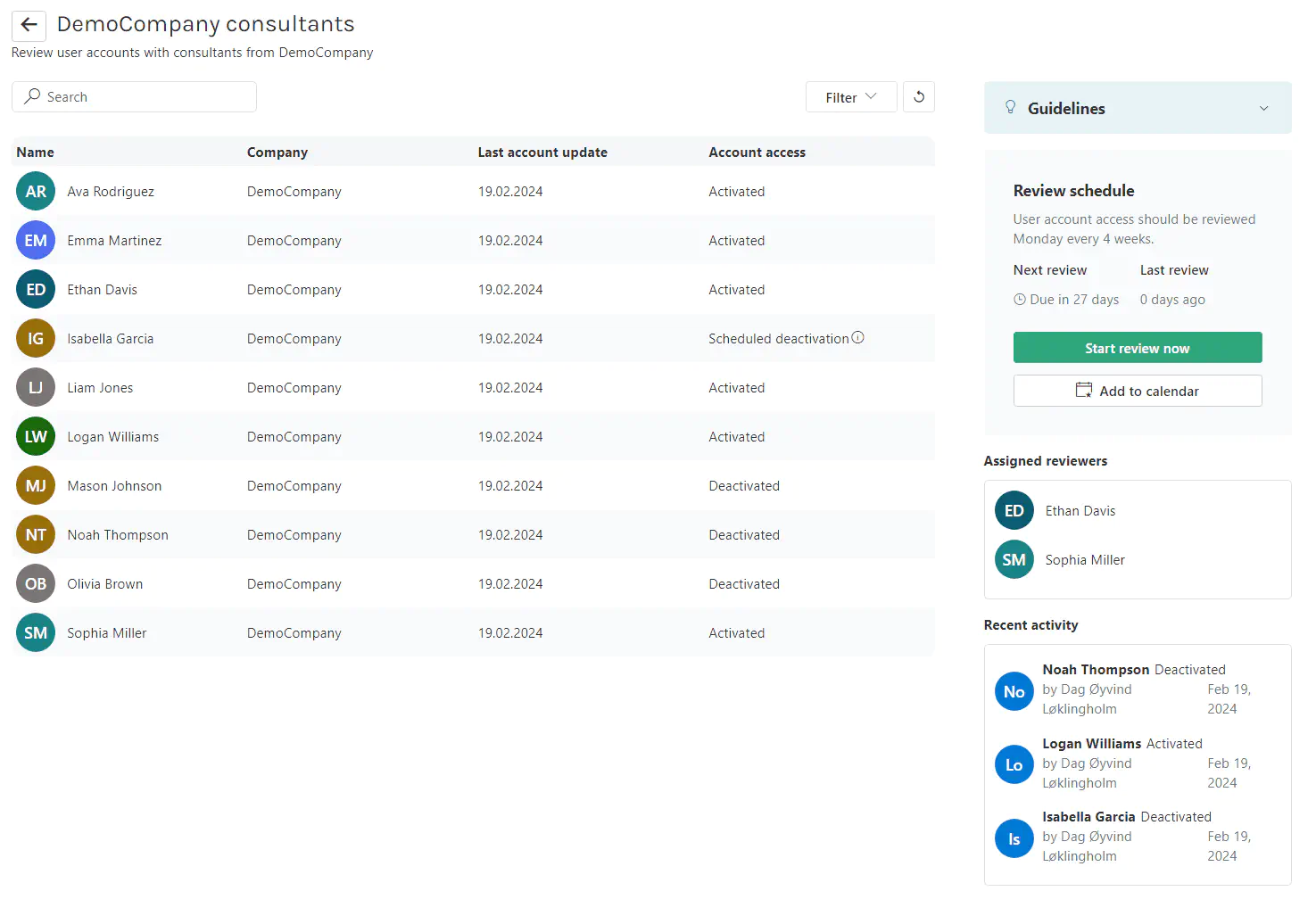Open the info tooltip on Scheduled deactivation
The height and width of the screenshot is (916, 1316).
coord(858,337)
